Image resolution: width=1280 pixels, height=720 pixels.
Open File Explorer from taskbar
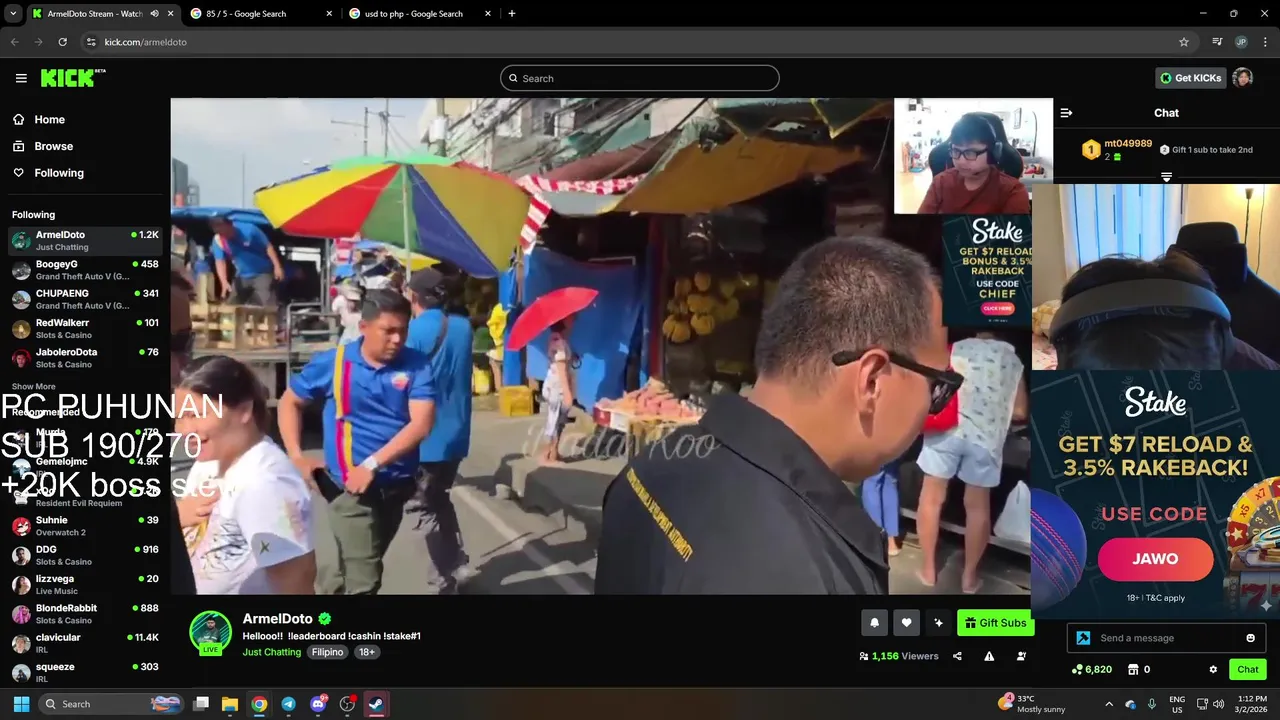(x=229, y=704)
